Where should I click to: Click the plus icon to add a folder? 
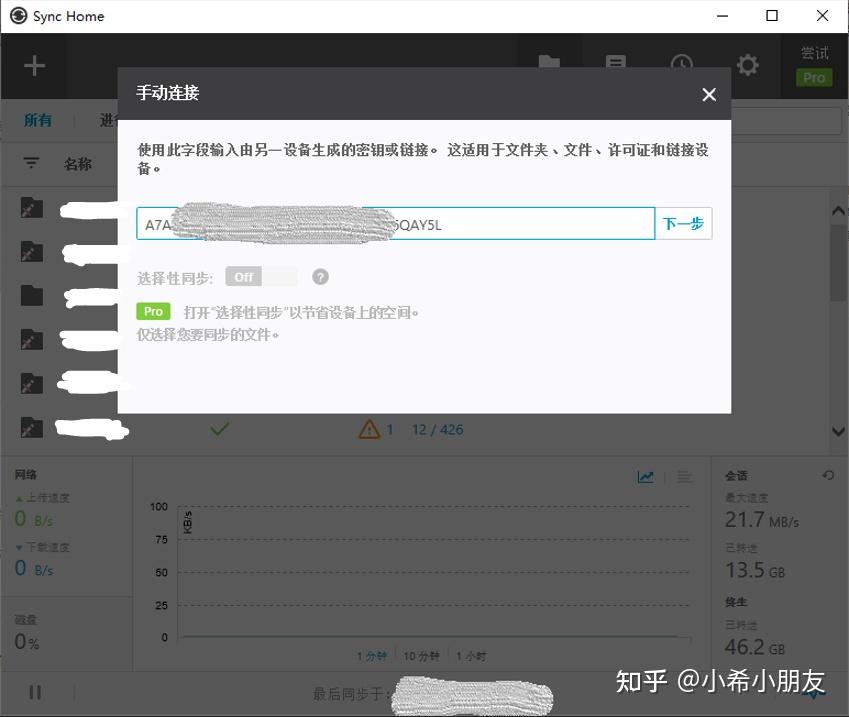pos(34,65)
